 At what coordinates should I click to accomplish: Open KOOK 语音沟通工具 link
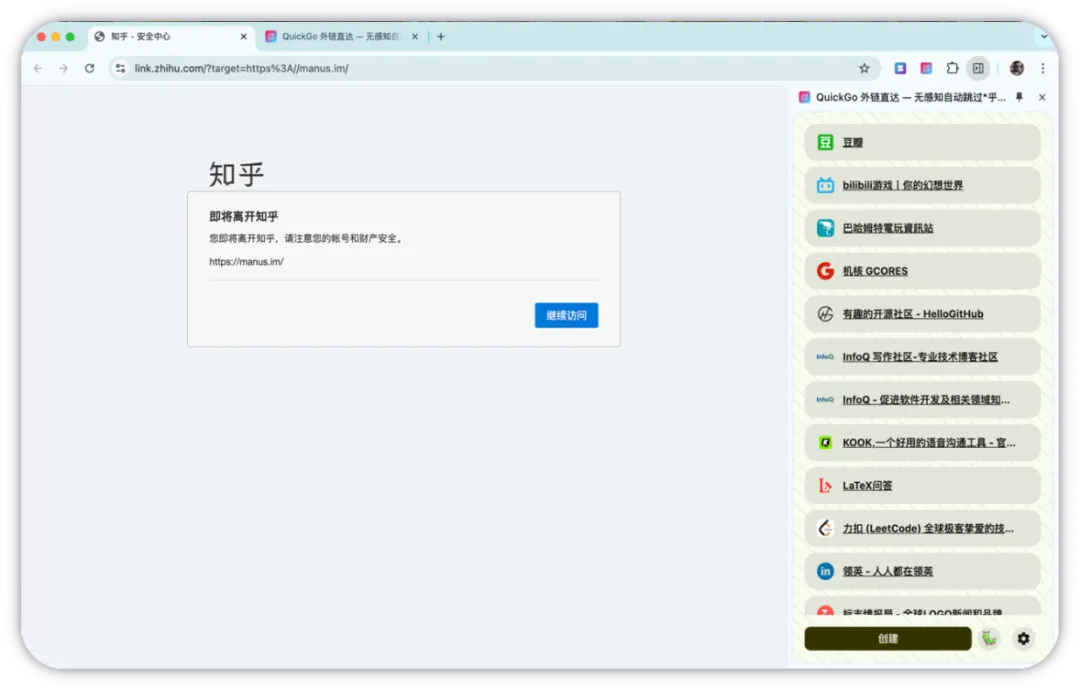click(928, 443)
